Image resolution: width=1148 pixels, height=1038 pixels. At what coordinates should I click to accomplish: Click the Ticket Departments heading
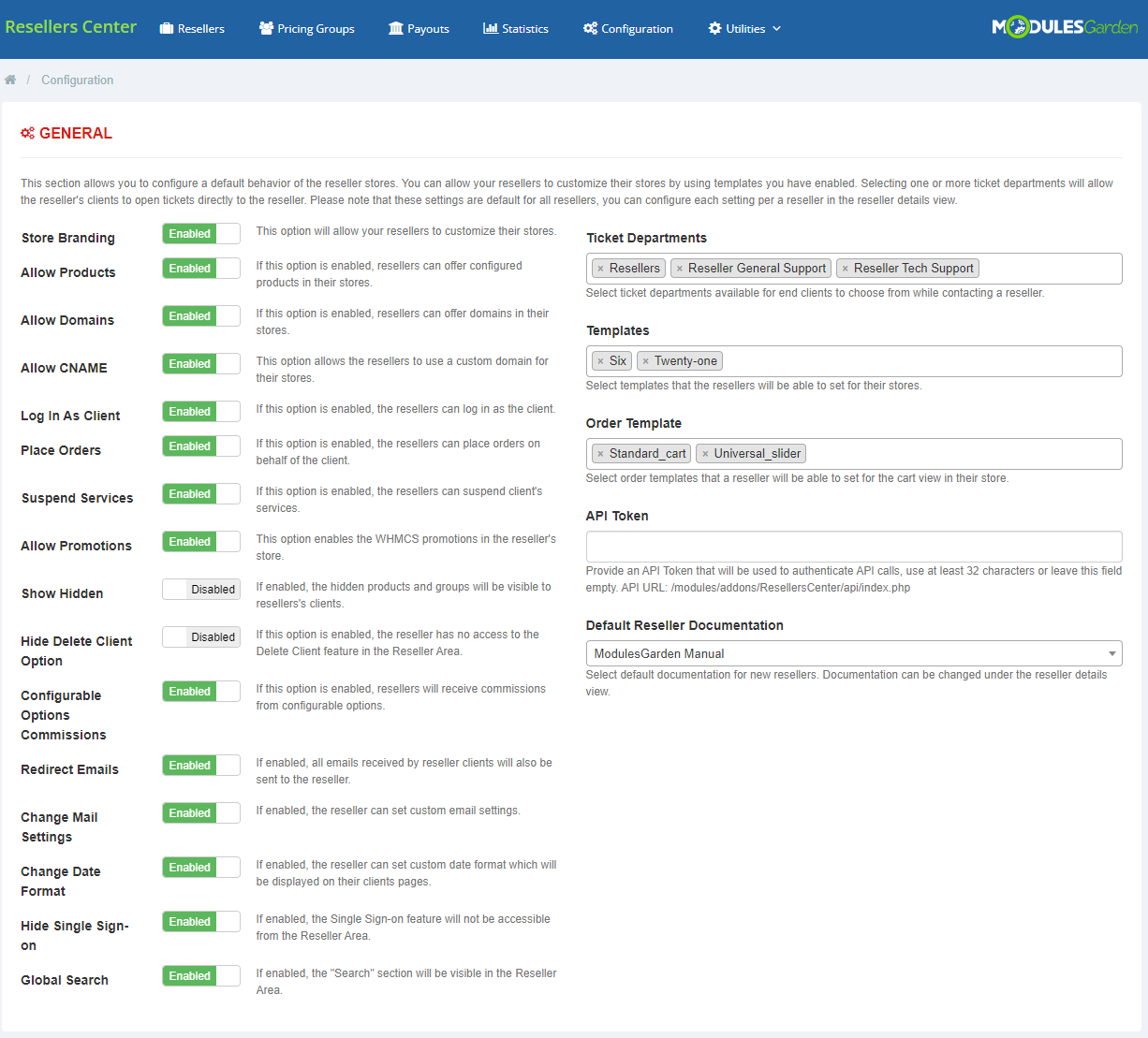click(646, 238)
